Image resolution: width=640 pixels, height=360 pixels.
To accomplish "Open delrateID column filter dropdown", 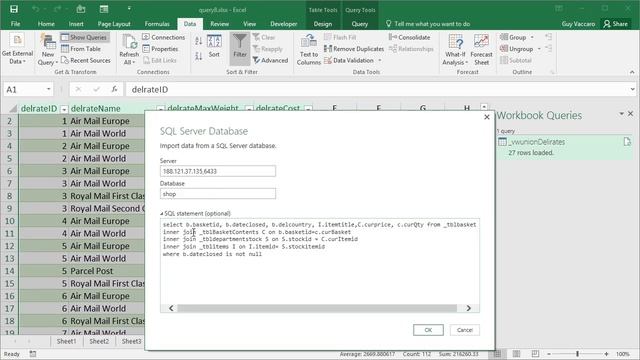I will pyautogui.click(x=64, y=109).
